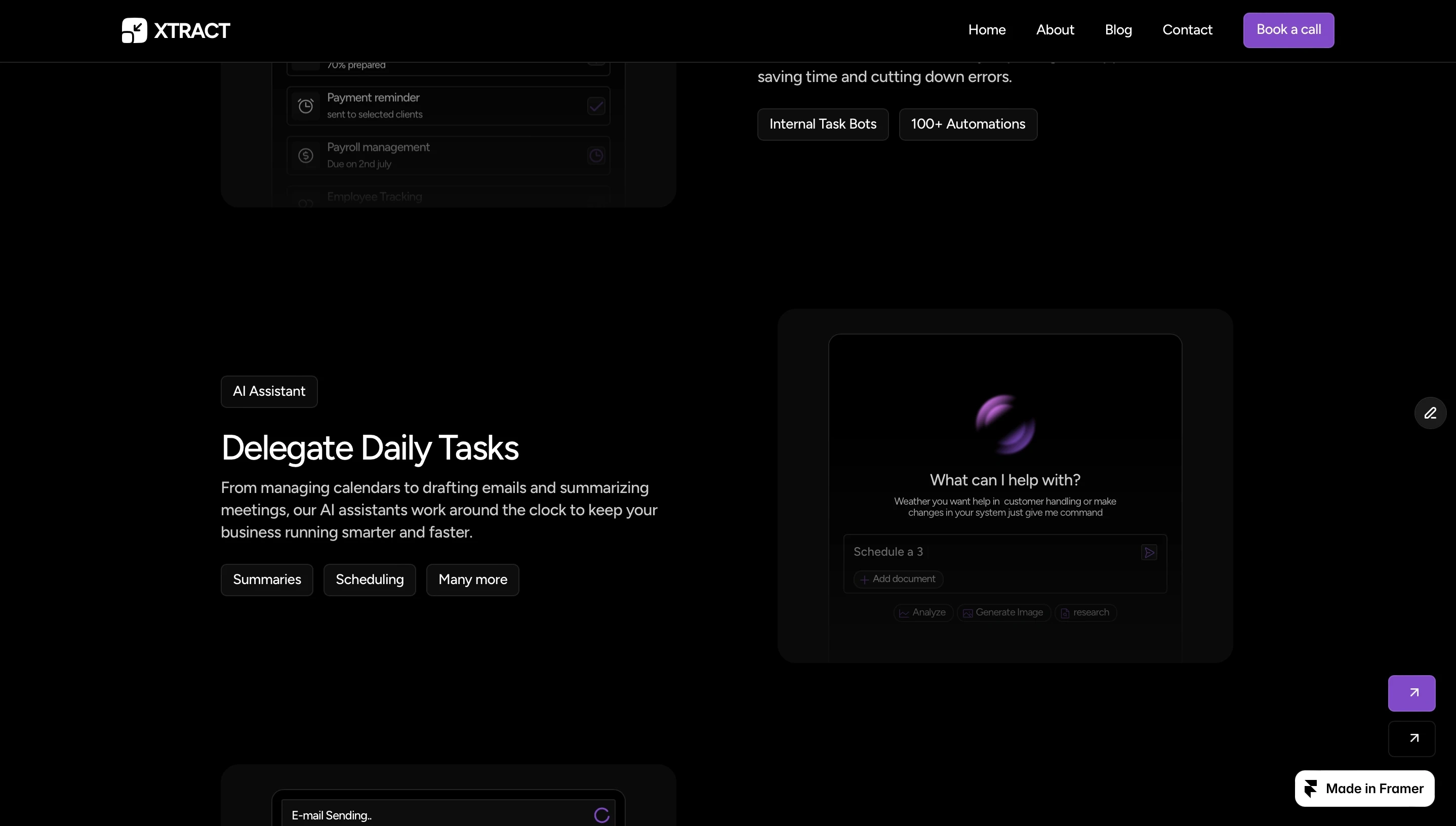Click the Payment reminder alarm clock icon
Viewport: 1456px width, 826px height.
pos(306,106)
